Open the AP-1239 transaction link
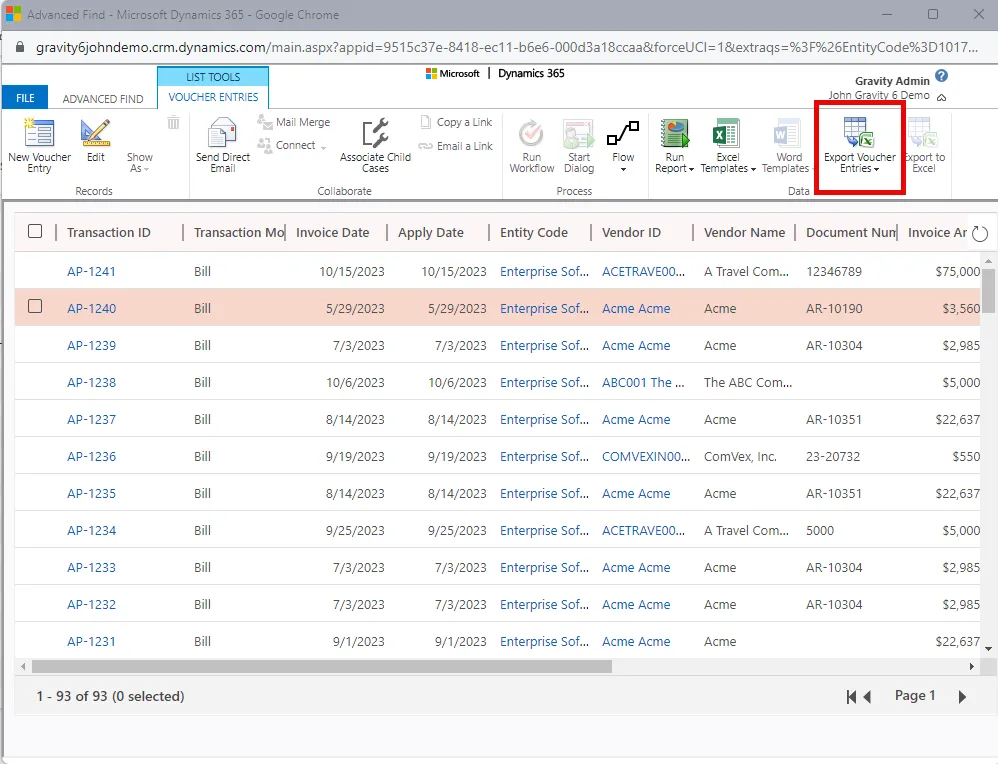This screenshot has height=764, width=998. coord(92,345)
